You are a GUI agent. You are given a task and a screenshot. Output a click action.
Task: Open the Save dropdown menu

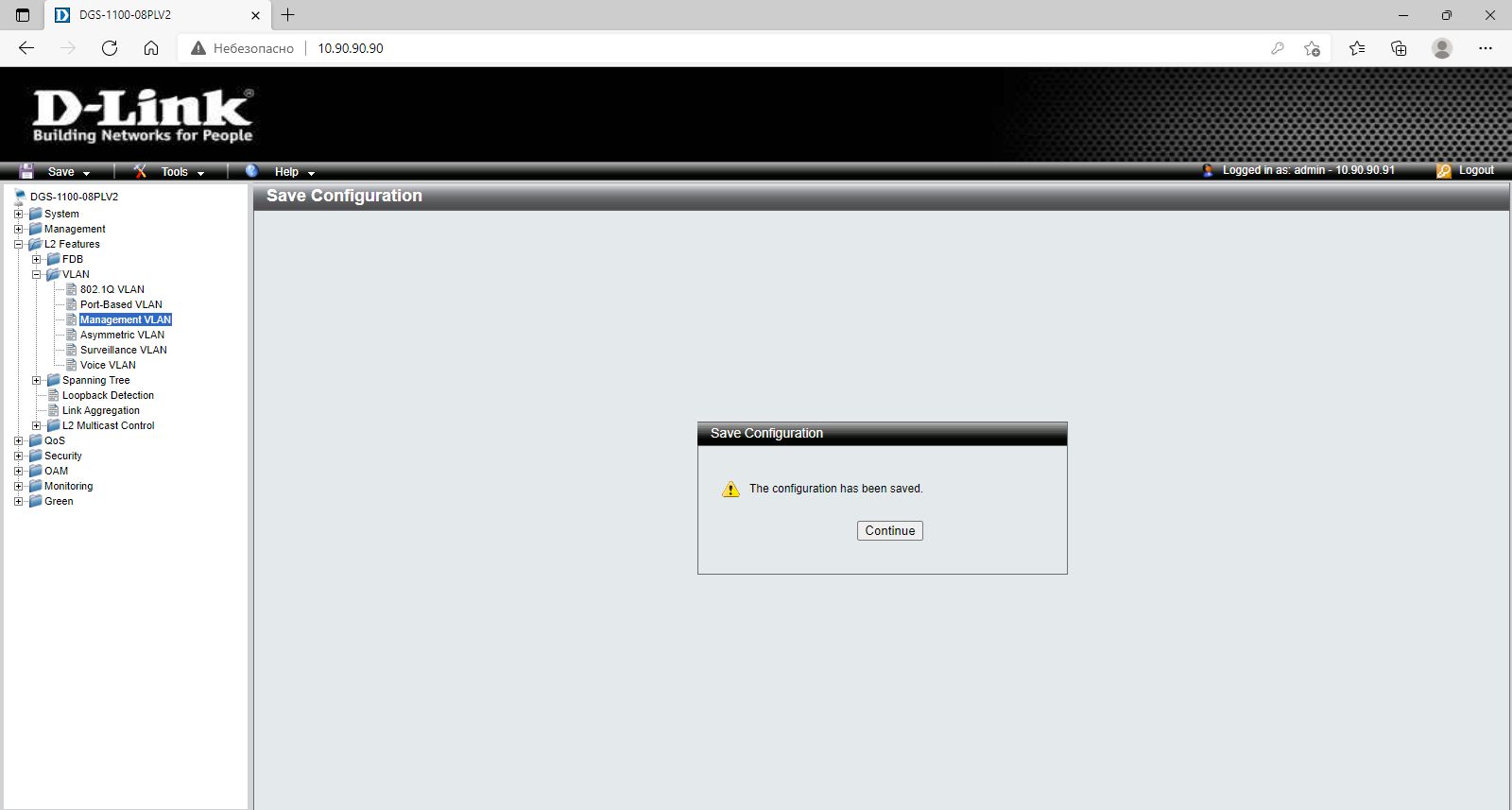tap(68, 172)
